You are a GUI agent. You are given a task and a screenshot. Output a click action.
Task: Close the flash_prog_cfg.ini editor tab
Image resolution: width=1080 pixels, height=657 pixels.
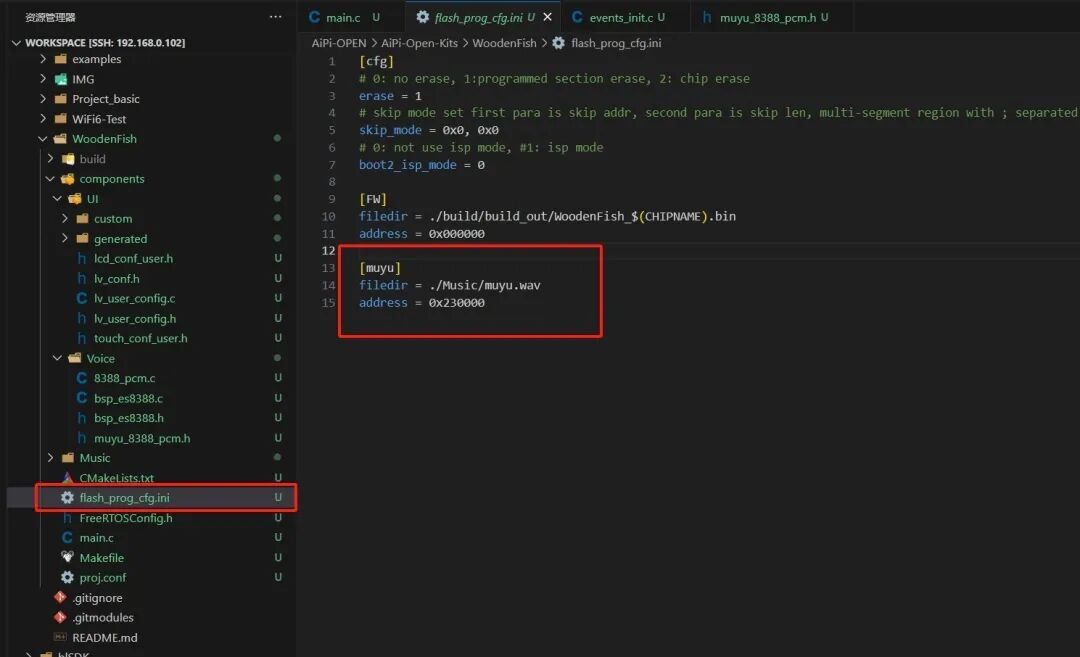tap(548, 17)
